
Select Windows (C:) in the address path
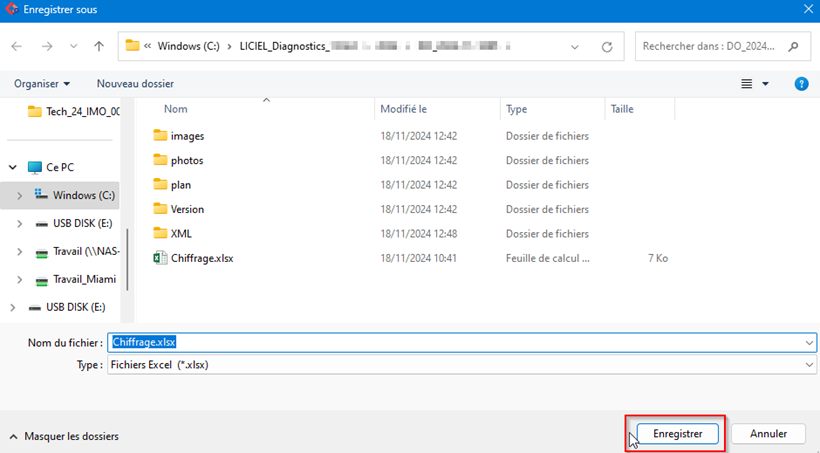[x=189, y=46]
